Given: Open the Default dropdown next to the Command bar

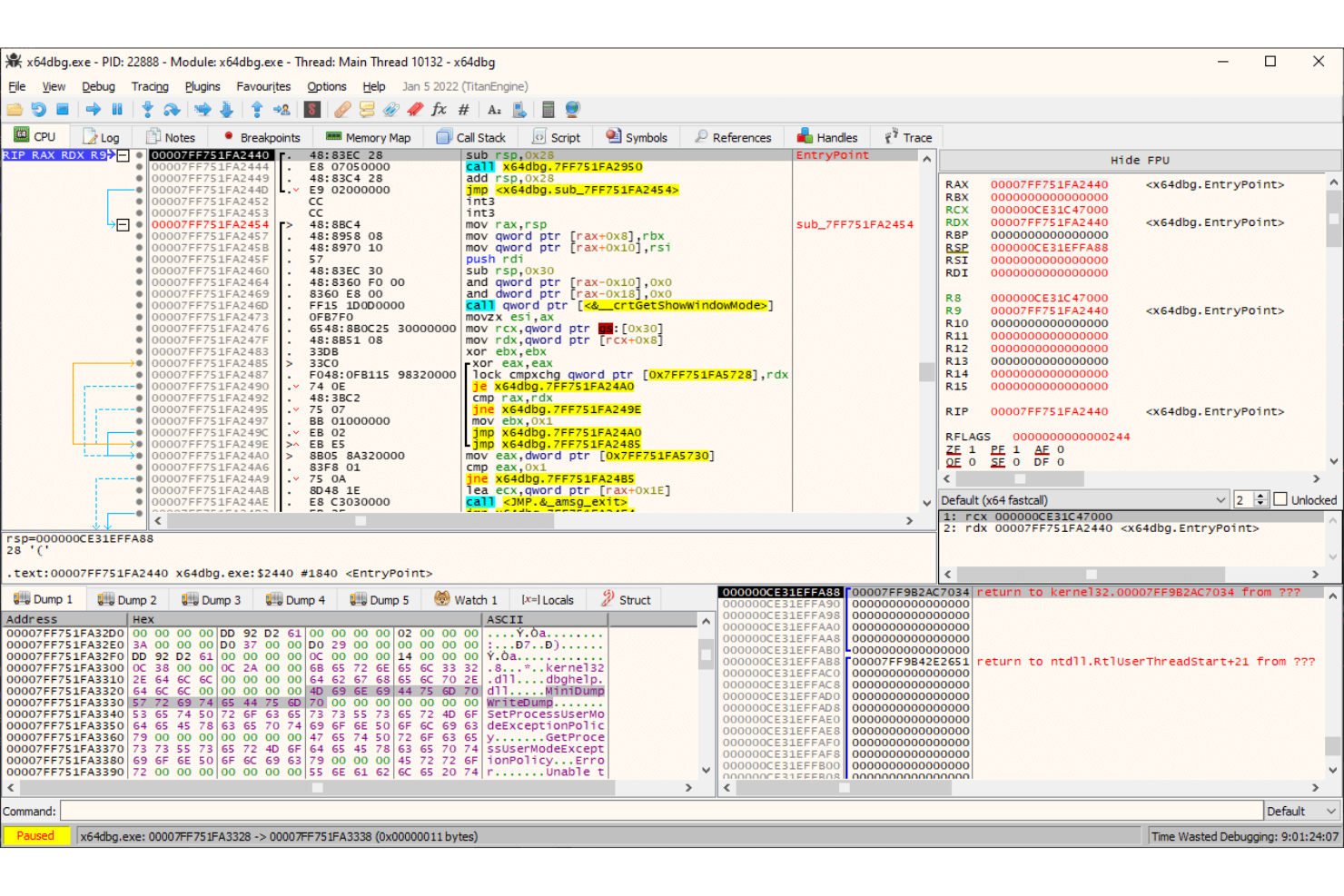Looking at the screenshot, I should (x=1300, y=811).
